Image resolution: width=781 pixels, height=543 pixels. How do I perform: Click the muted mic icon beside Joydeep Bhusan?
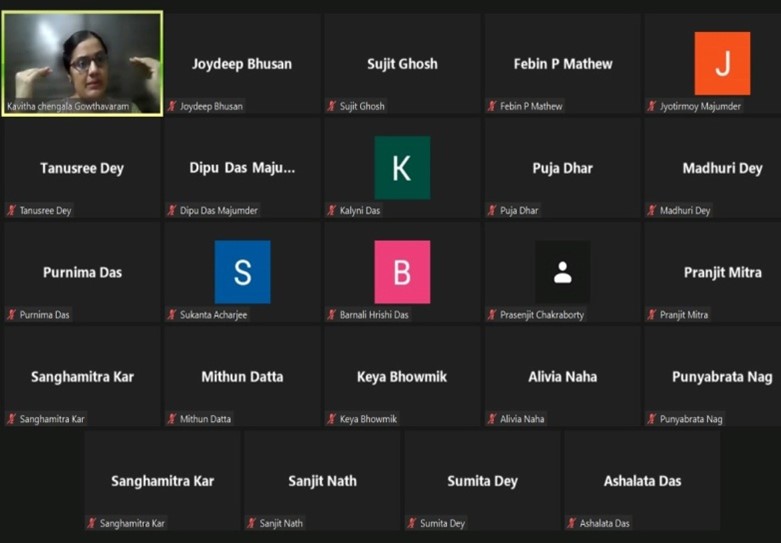tap(172, 106)
